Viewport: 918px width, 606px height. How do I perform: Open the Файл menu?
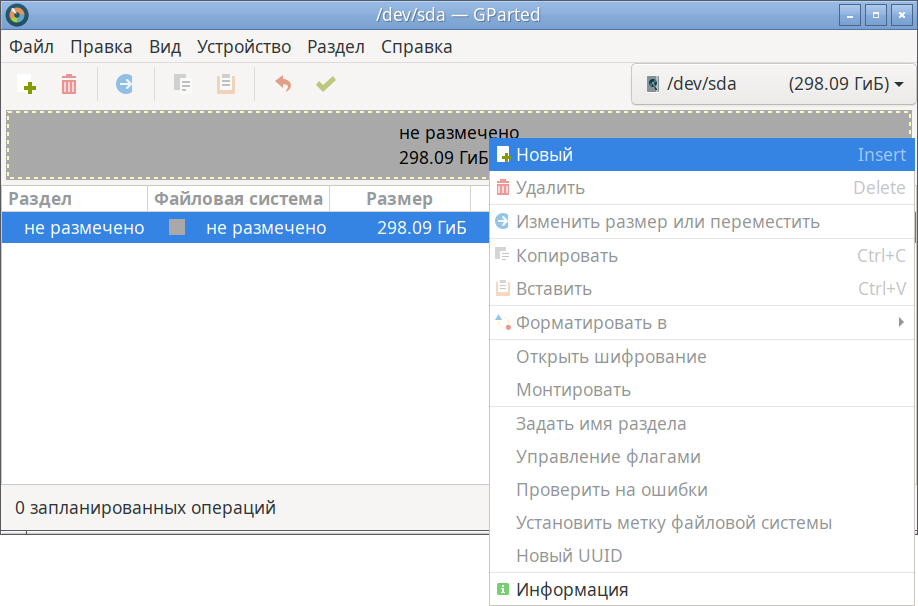coord(32,47)
